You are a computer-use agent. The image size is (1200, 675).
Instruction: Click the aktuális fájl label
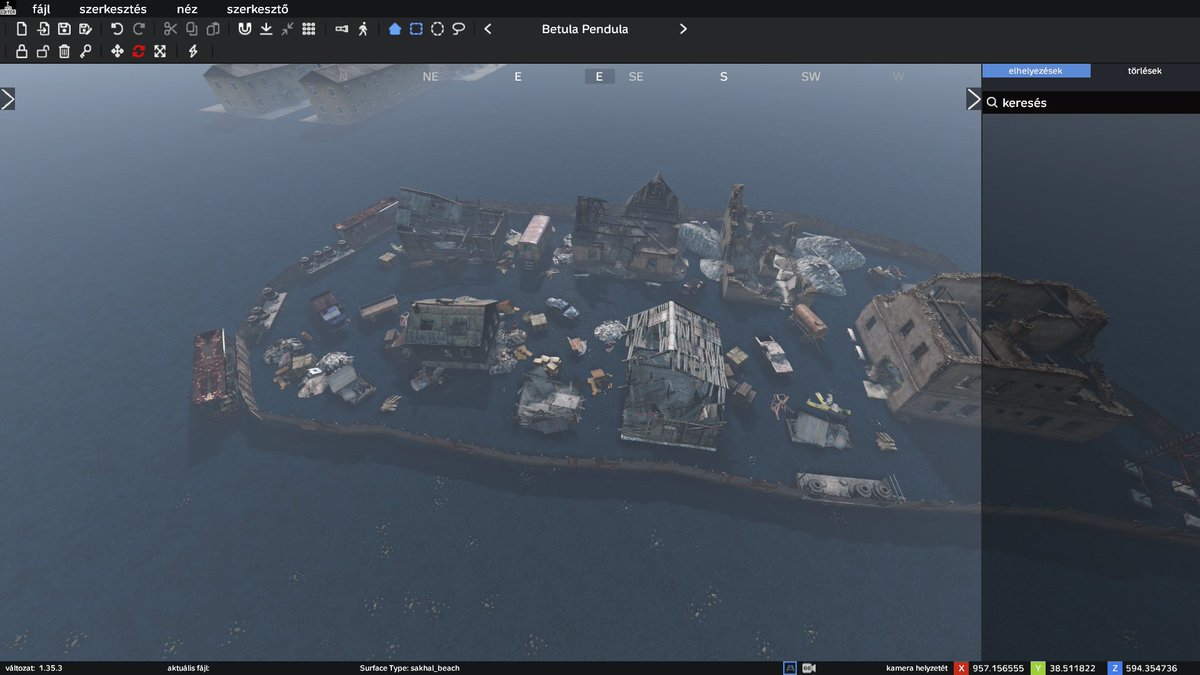coord(188,668)
